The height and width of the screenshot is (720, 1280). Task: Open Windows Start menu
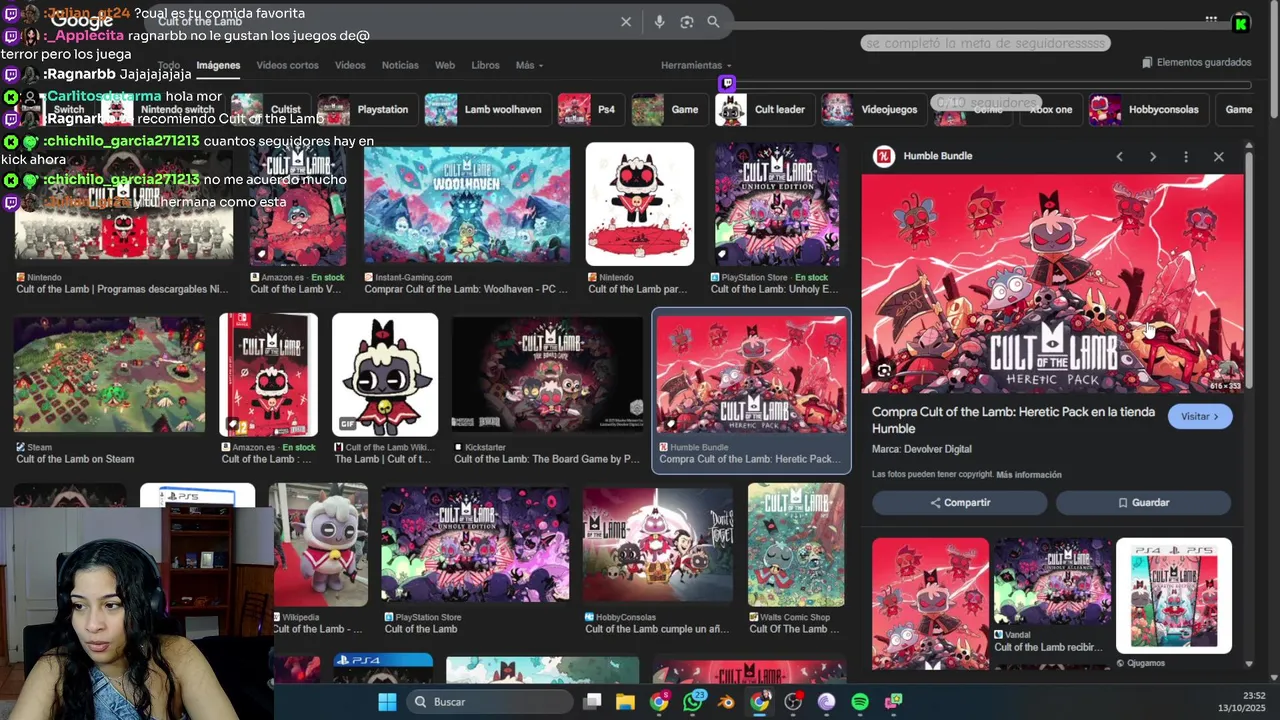tap(387, 702)
